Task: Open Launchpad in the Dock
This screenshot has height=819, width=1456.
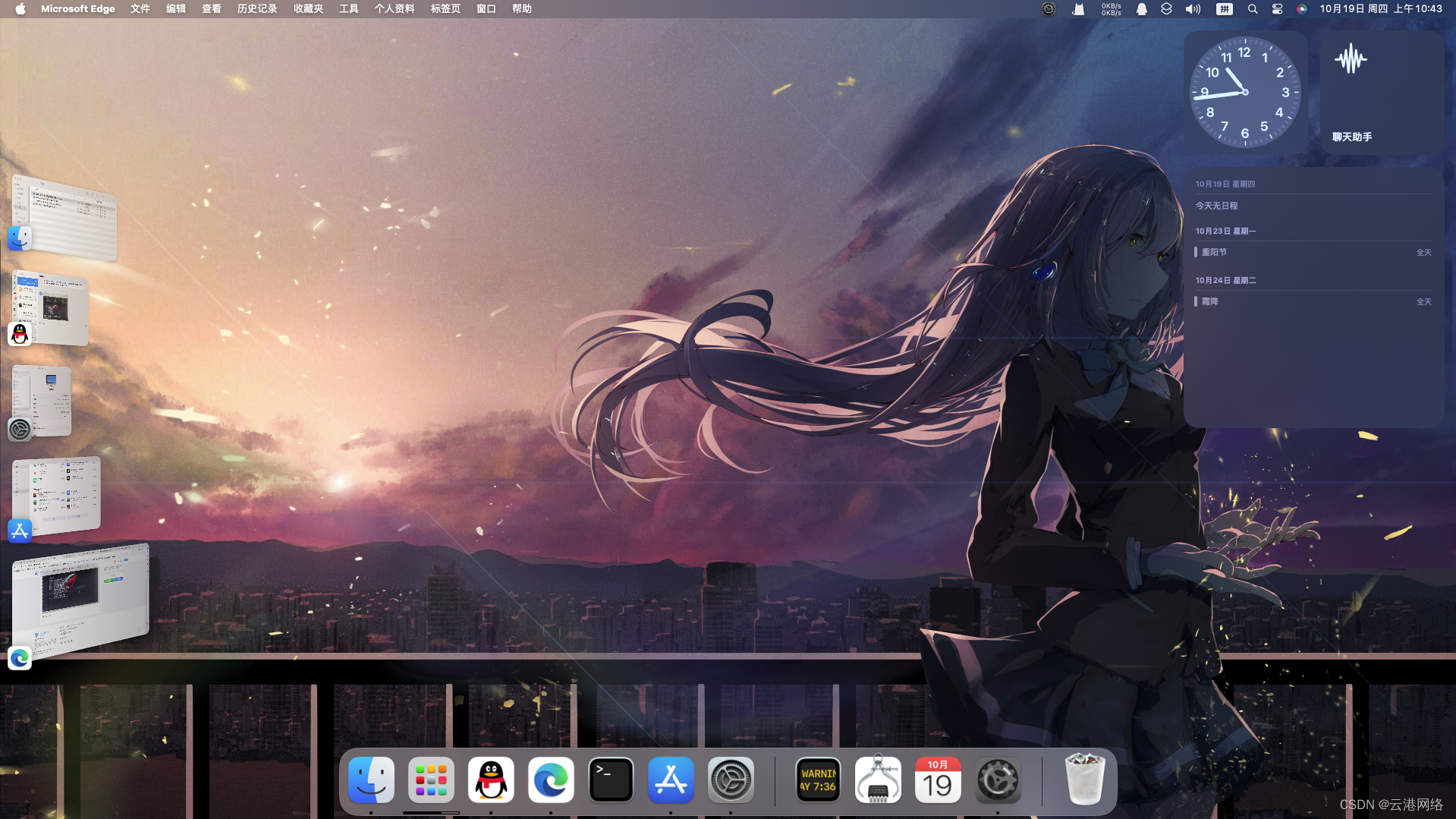Action: pyautogui.click(x=431, y=780)
